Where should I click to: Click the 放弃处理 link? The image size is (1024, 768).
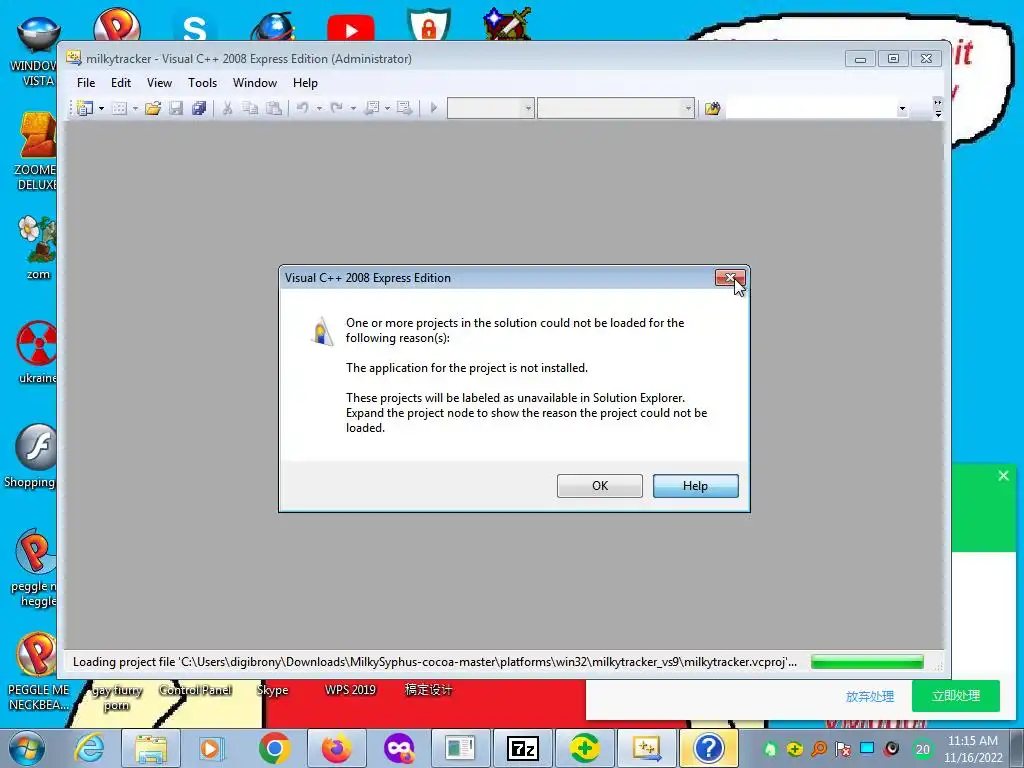click(x=869, y=696)
